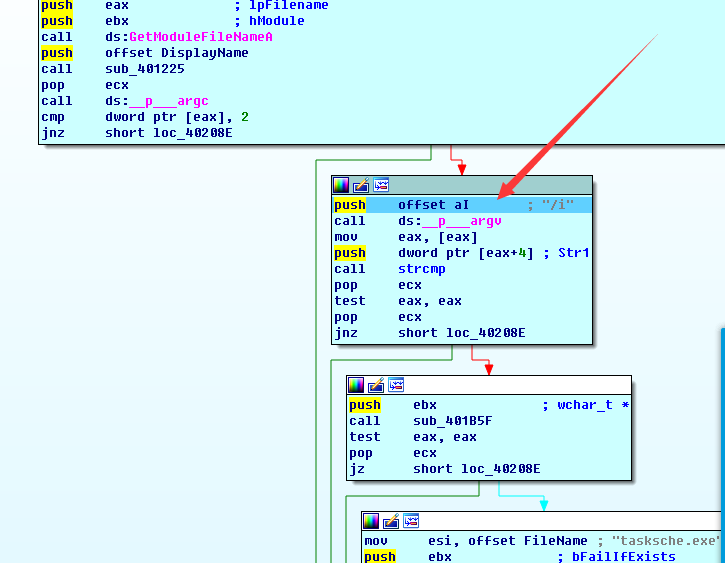Click the Str1 comment
Viewport: 725px width, 563px height.
click(573, 253)
